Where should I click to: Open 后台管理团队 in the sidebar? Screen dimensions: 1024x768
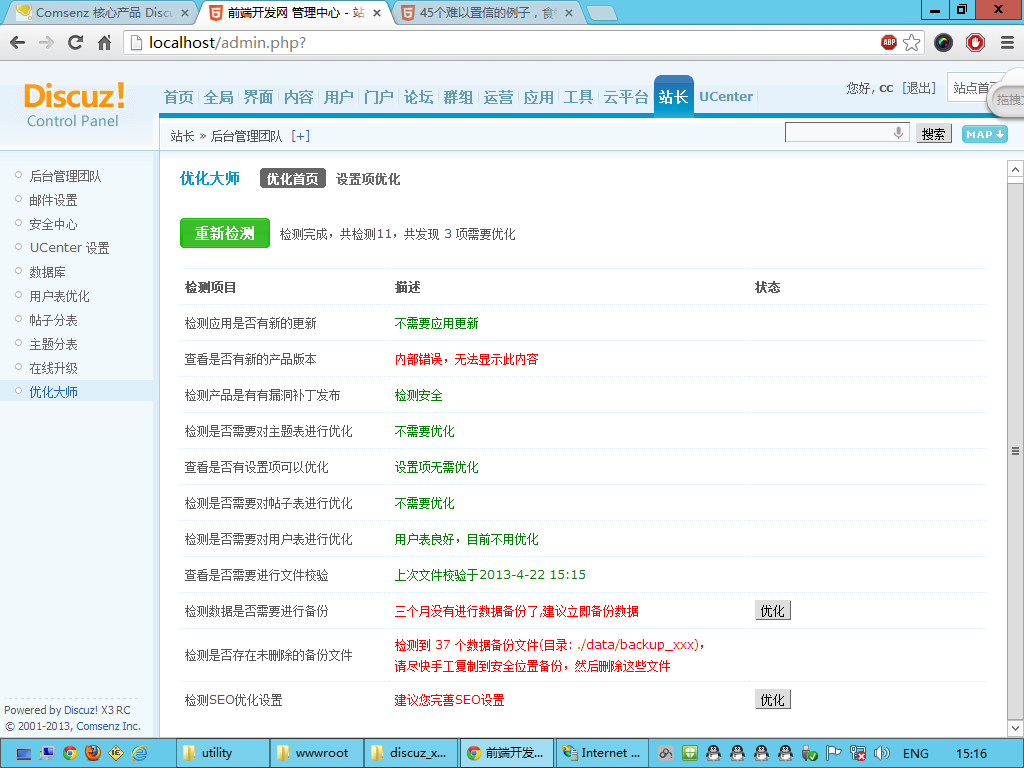(x=65, y=176)
